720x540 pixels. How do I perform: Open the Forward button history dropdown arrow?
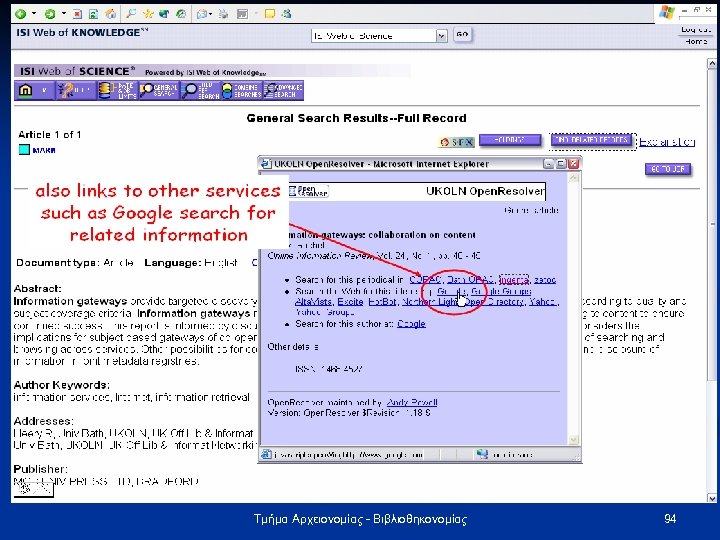pyautogui.click(x=64, y=14)
